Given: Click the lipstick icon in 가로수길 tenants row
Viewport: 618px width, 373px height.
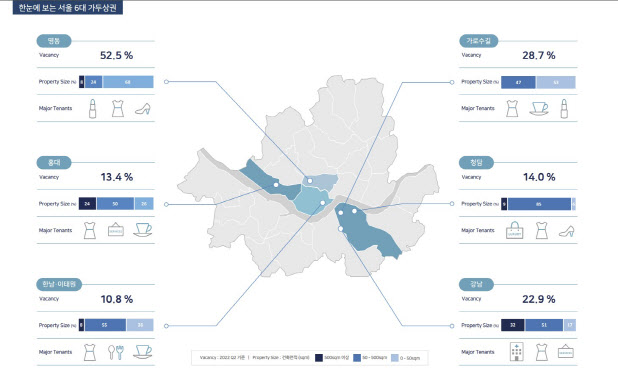Looking at the screenshot, I should [564, 108].
